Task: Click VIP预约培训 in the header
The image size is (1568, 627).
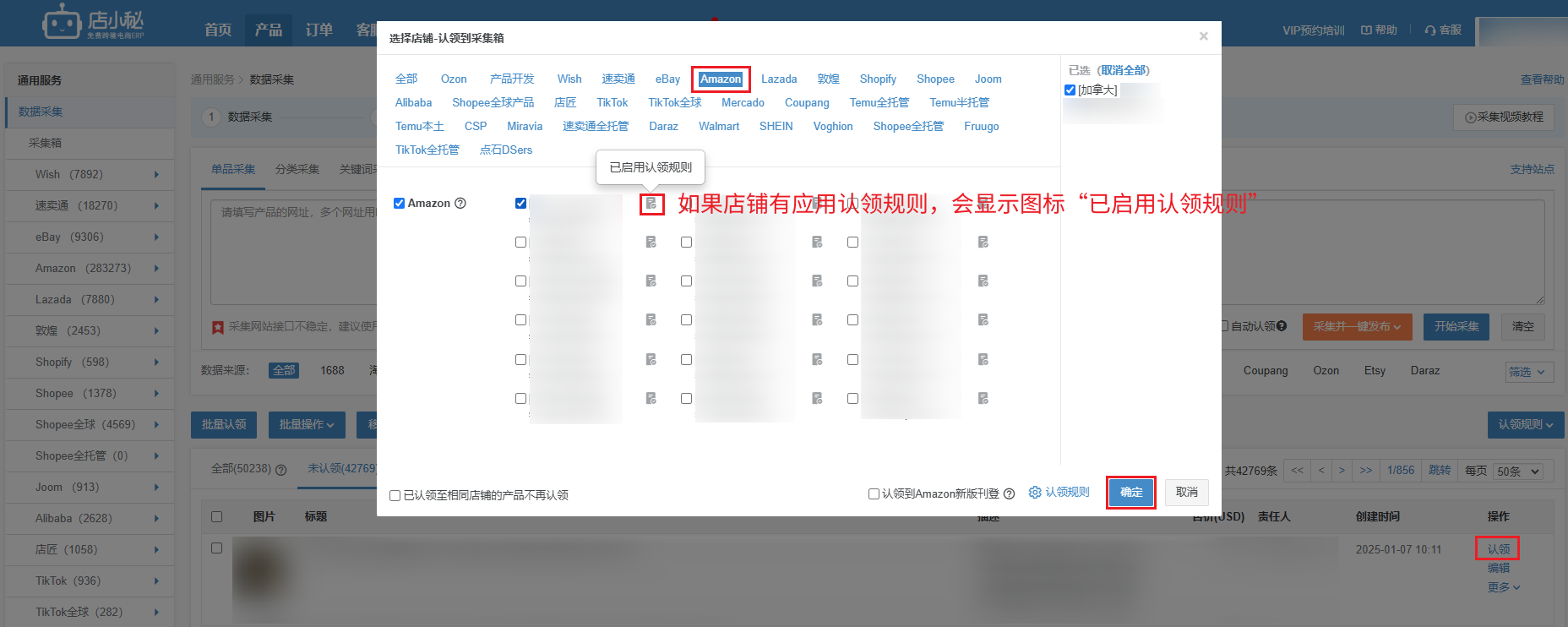Action: [x=1313, y=30]
